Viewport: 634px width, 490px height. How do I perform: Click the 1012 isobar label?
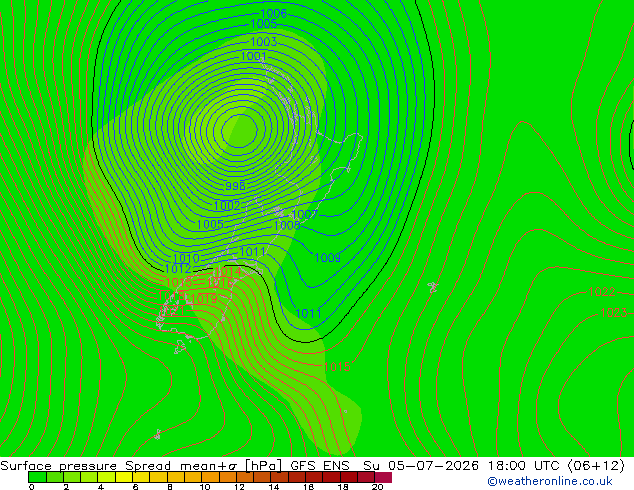(178, 268)
